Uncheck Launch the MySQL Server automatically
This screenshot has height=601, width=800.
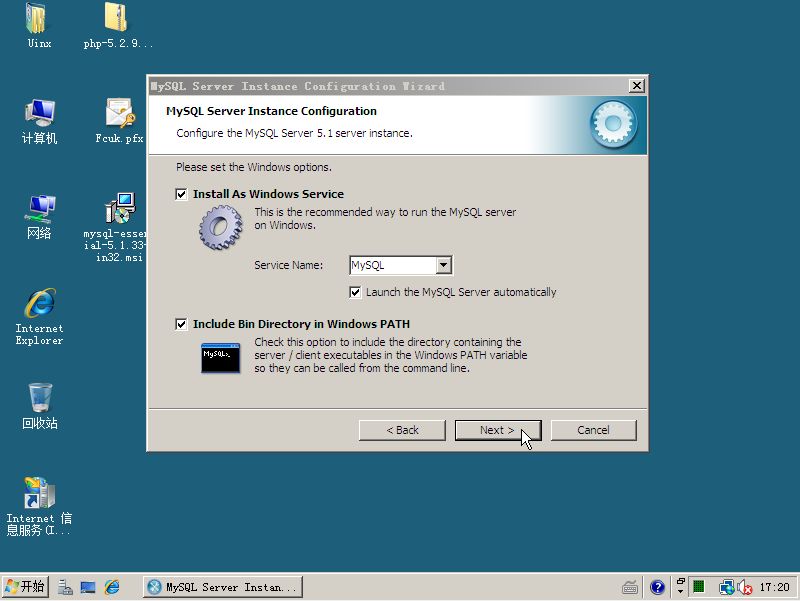pos(355,292)
